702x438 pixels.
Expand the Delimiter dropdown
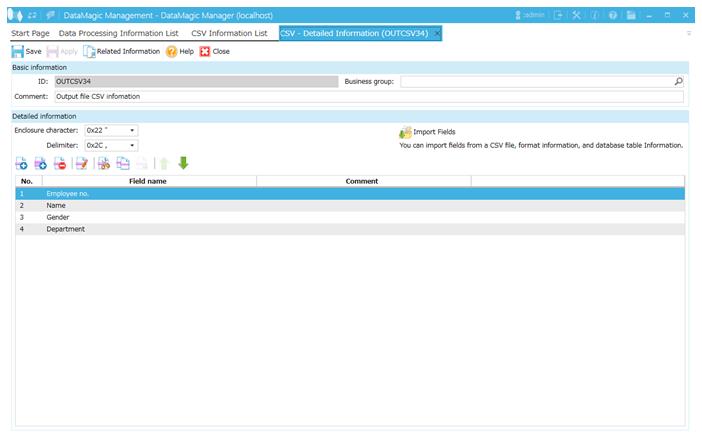(x=132, y=145)
